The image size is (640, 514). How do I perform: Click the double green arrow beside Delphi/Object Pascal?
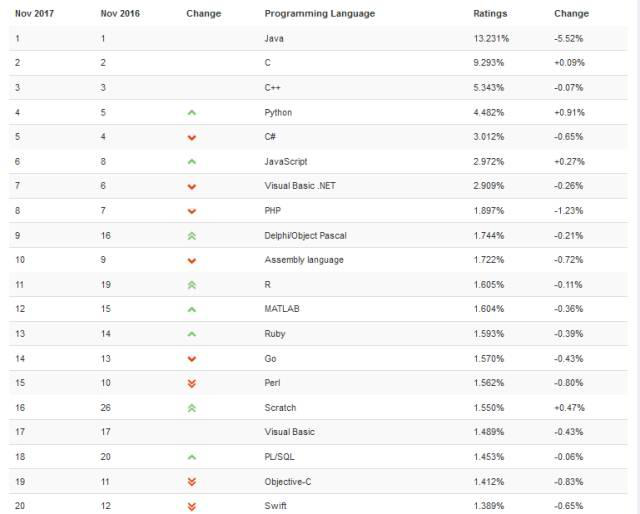[x=192, y=236]
